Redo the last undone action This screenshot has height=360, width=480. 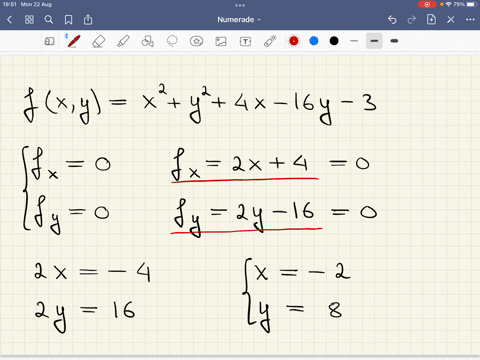point(412,20)
